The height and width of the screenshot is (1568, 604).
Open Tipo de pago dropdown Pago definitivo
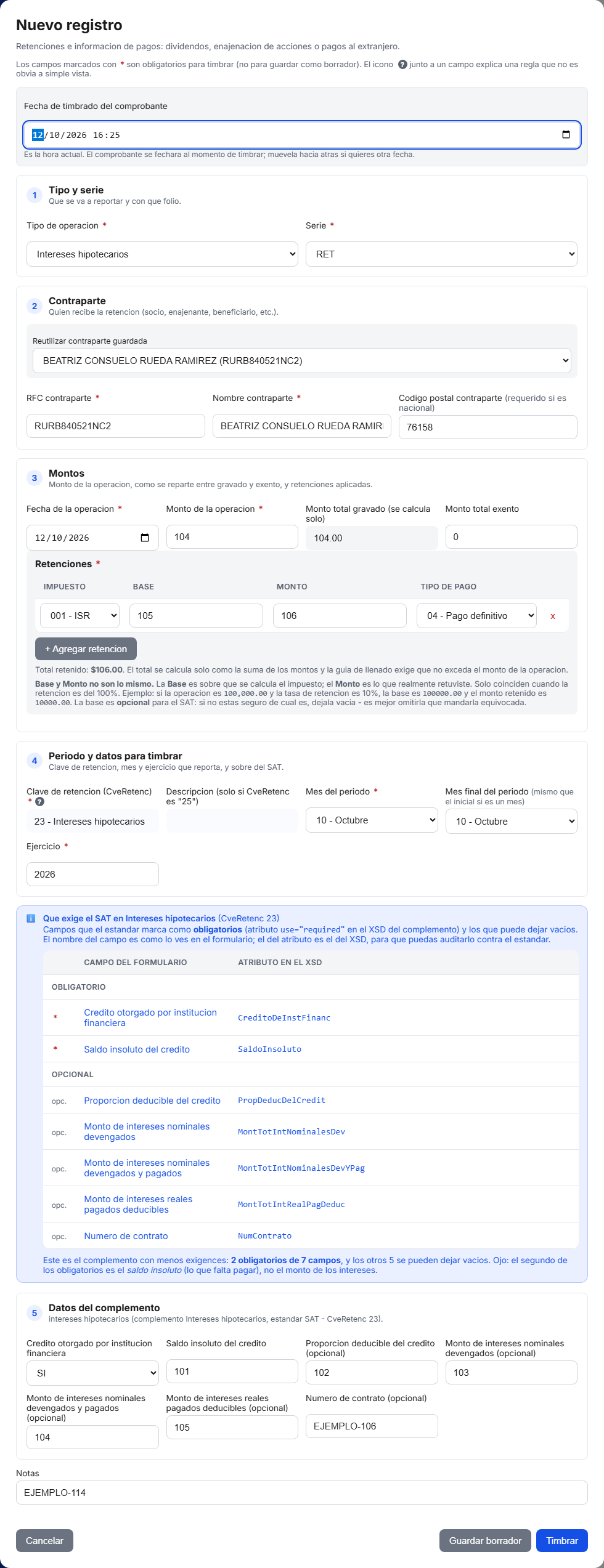(x=476, y=615)
